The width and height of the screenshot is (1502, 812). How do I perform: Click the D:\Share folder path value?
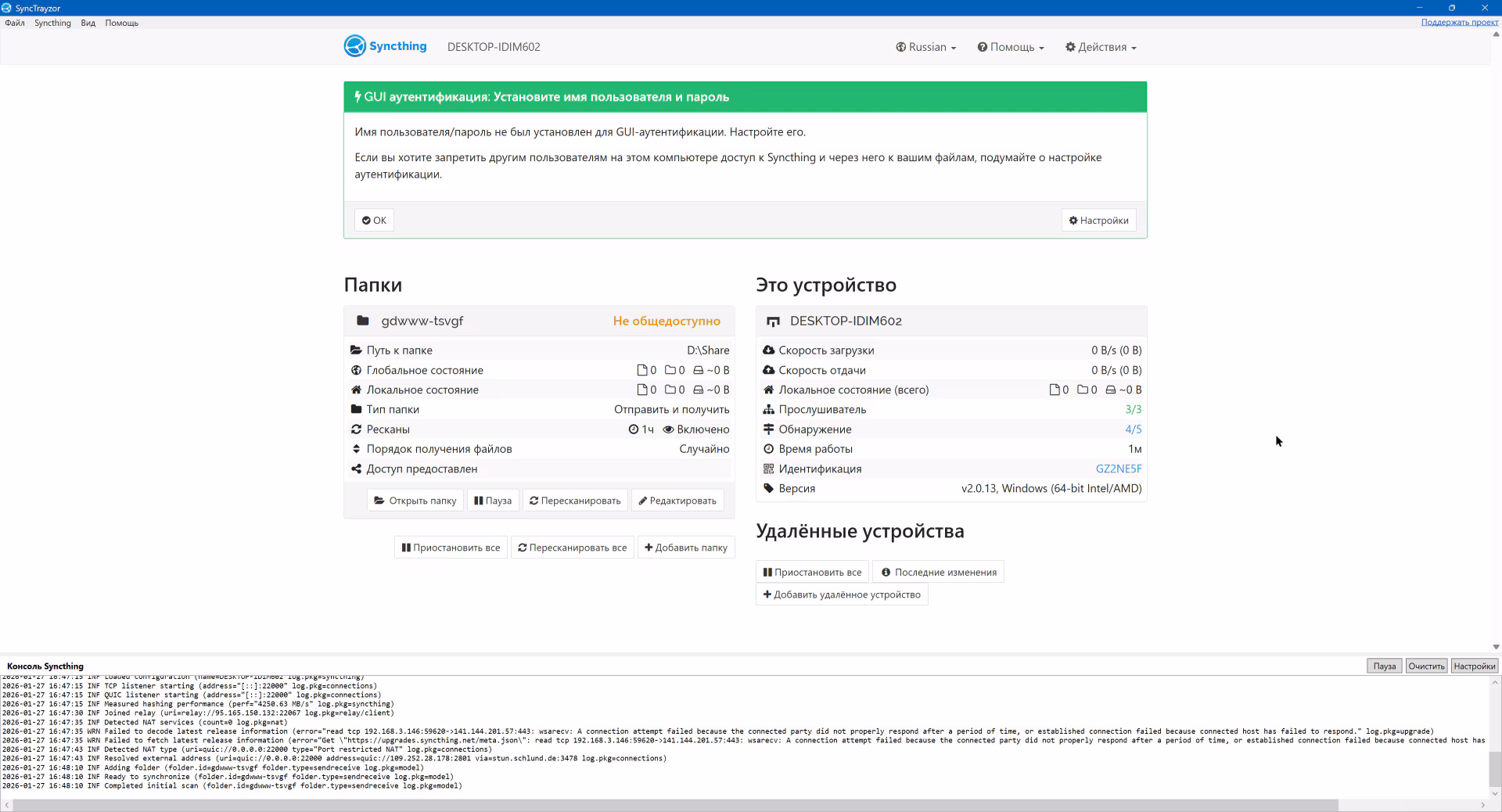click(708, 350)
